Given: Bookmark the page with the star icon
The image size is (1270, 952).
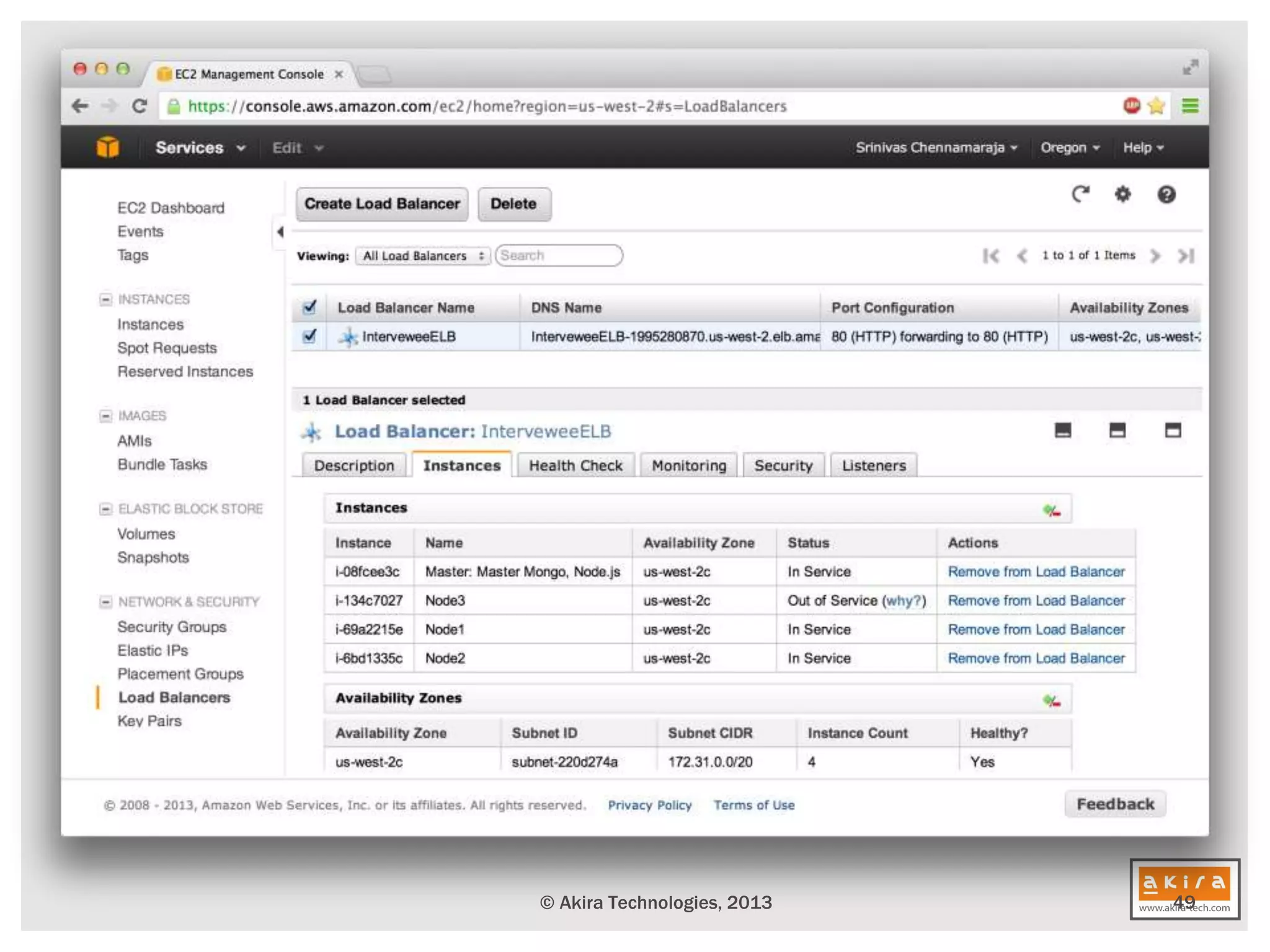Looking at the screenshot, I should 1156,106.
